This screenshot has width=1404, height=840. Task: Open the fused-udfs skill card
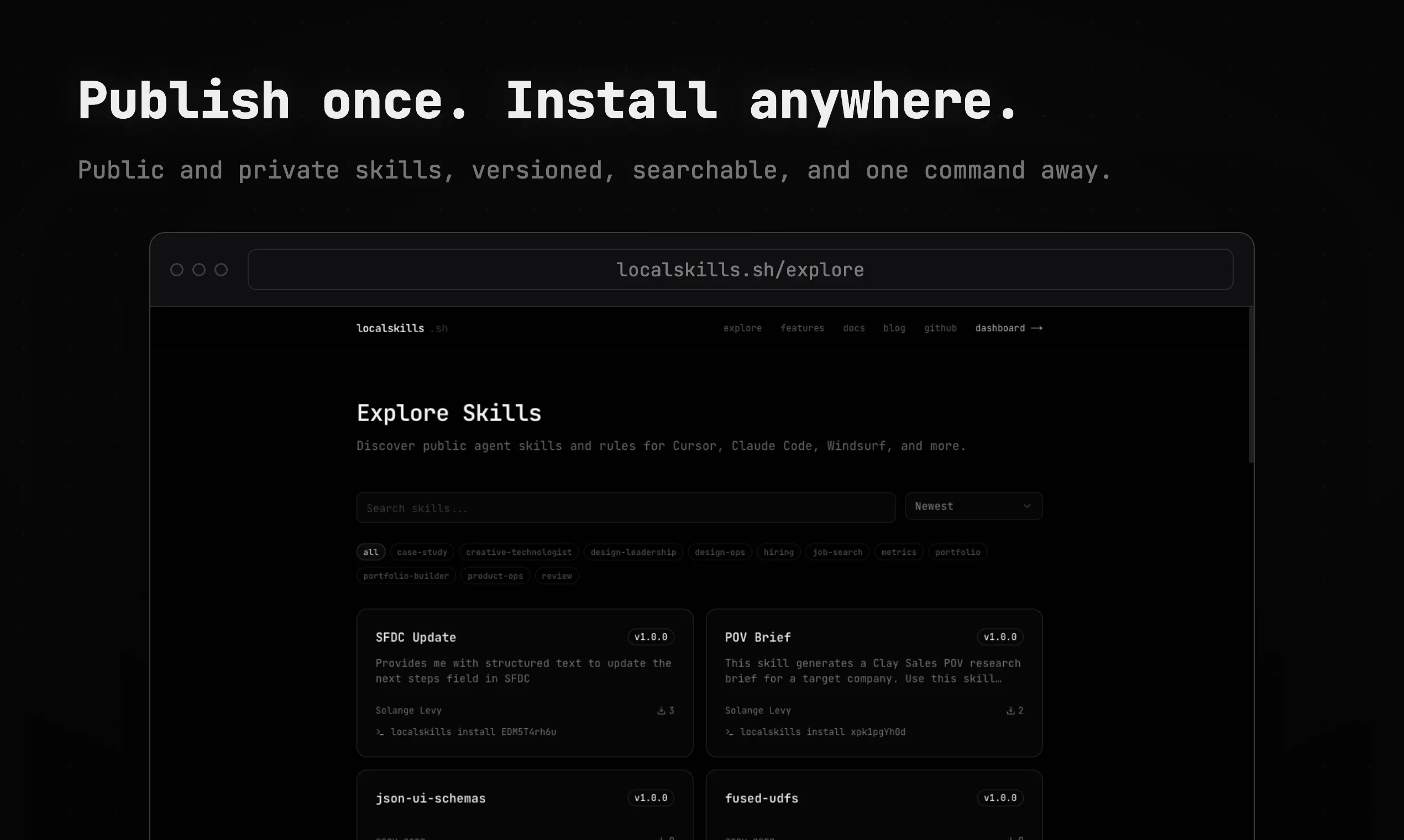pyautogui.click(x=874, y=805)
